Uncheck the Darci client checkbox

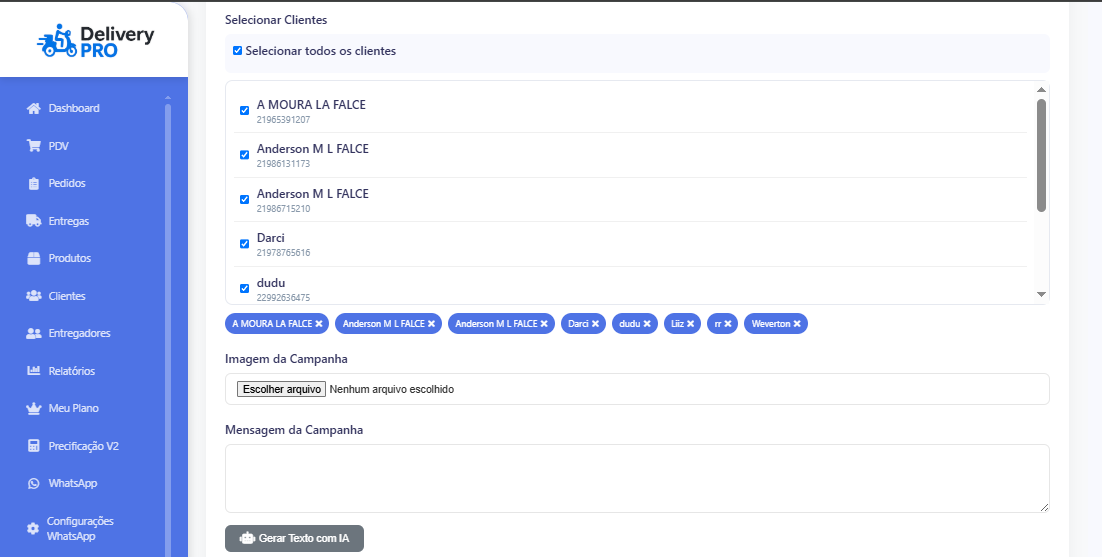tap(244, 244)
